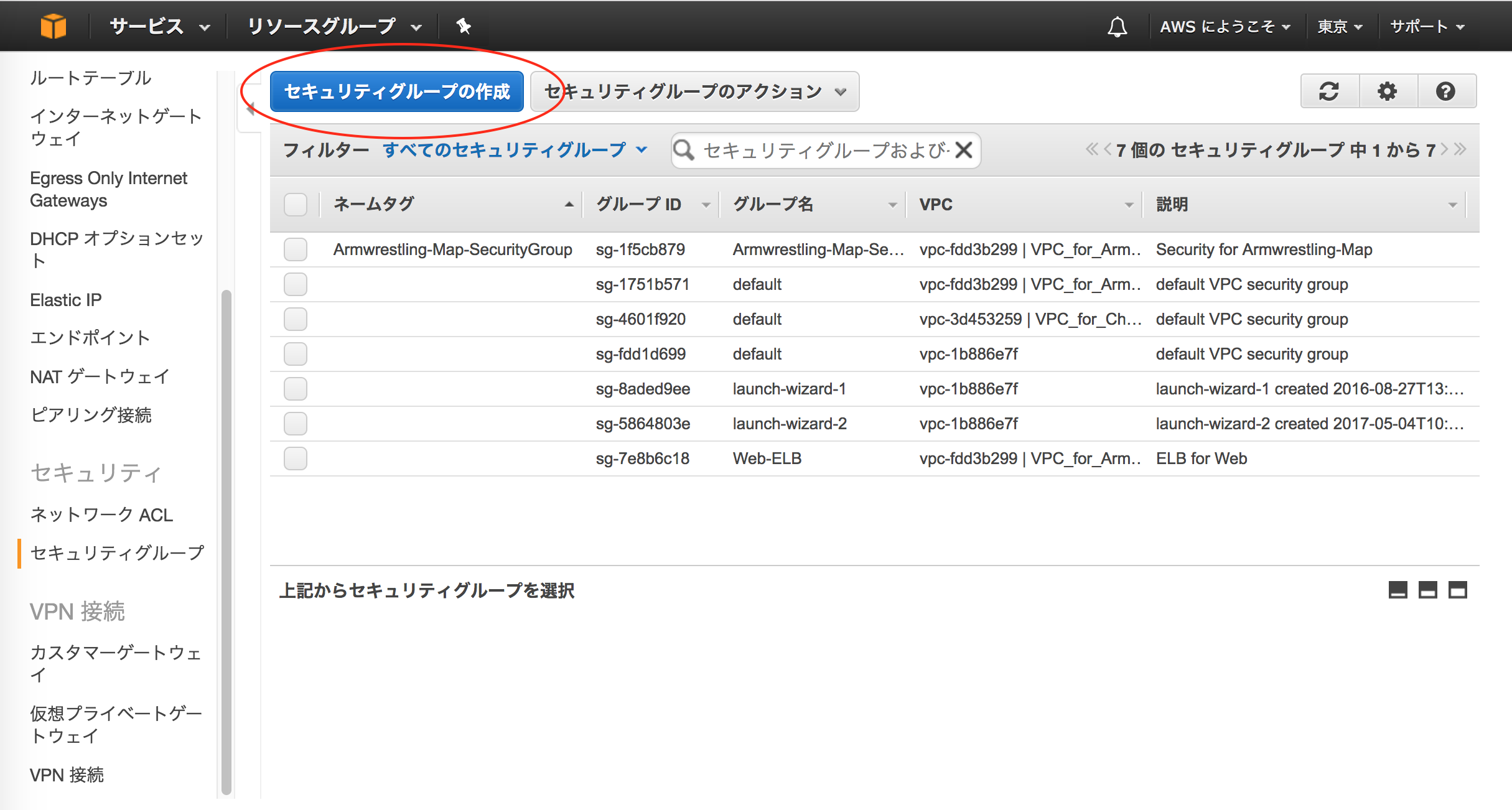1512x810 pixels.
Task: Select セキュリティグループ in the sidebar
Action: 117,552
